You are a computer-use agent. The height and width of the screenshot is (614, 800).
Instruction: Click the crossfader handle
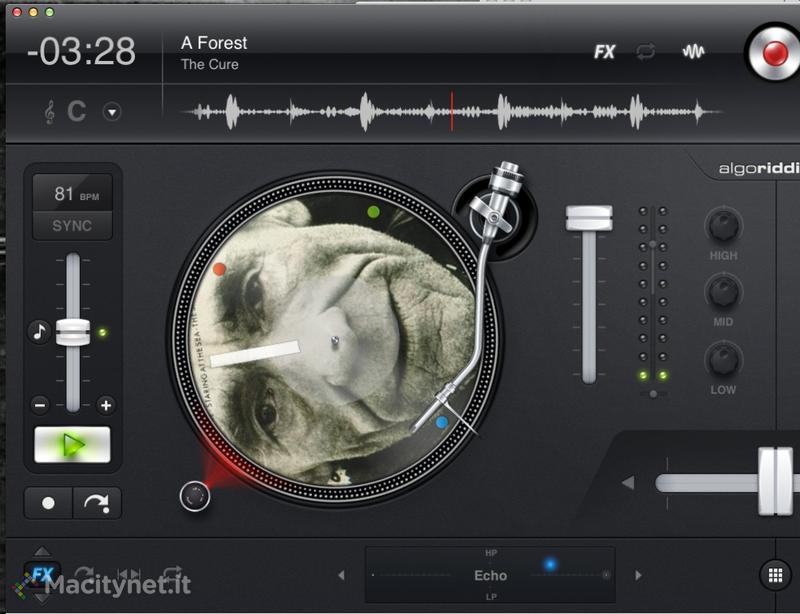coord(777,481)
